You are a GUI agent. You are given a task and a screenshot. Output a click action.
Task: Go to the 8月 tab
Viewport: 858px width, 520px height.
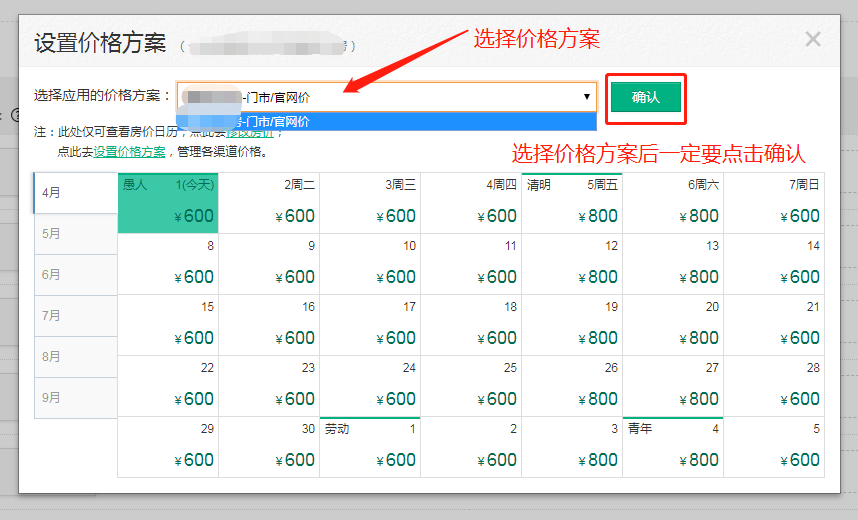(x=76, y=356)
